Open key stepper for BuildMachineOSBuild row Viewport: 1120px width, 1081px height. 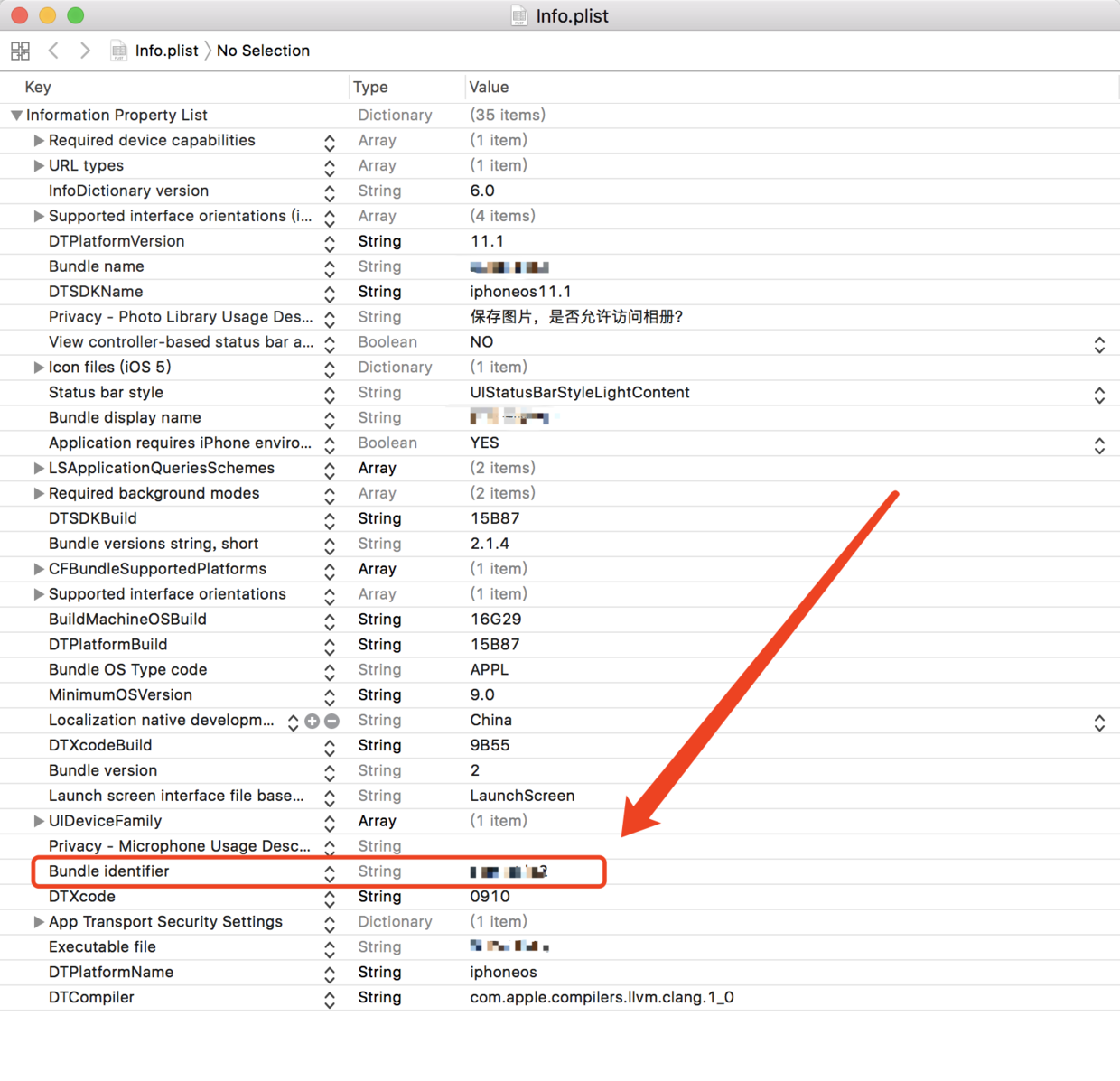click(x=330, y=622)
